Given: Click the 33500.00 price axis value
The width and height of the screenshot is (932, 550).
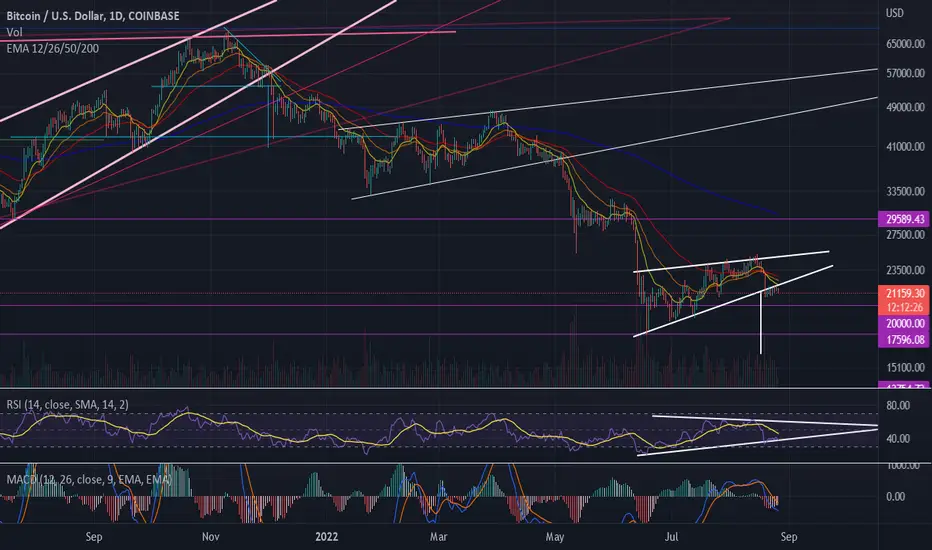Looking at the screenshot, I should click(x=905, y=191).
